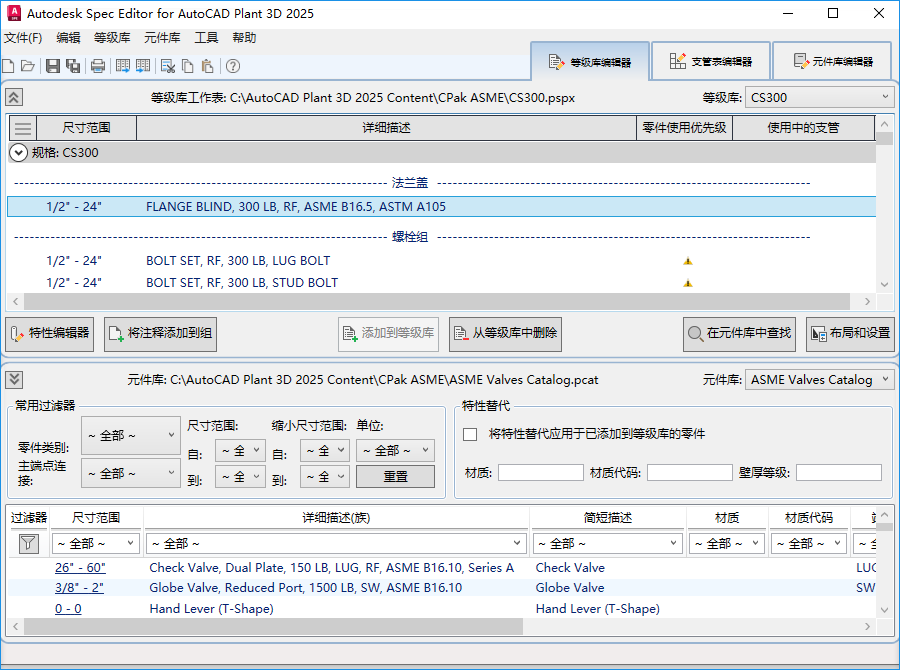Click the Open folder toolbar icon
The width and height of the screenshot is (900, 670).
click(28, 66)
